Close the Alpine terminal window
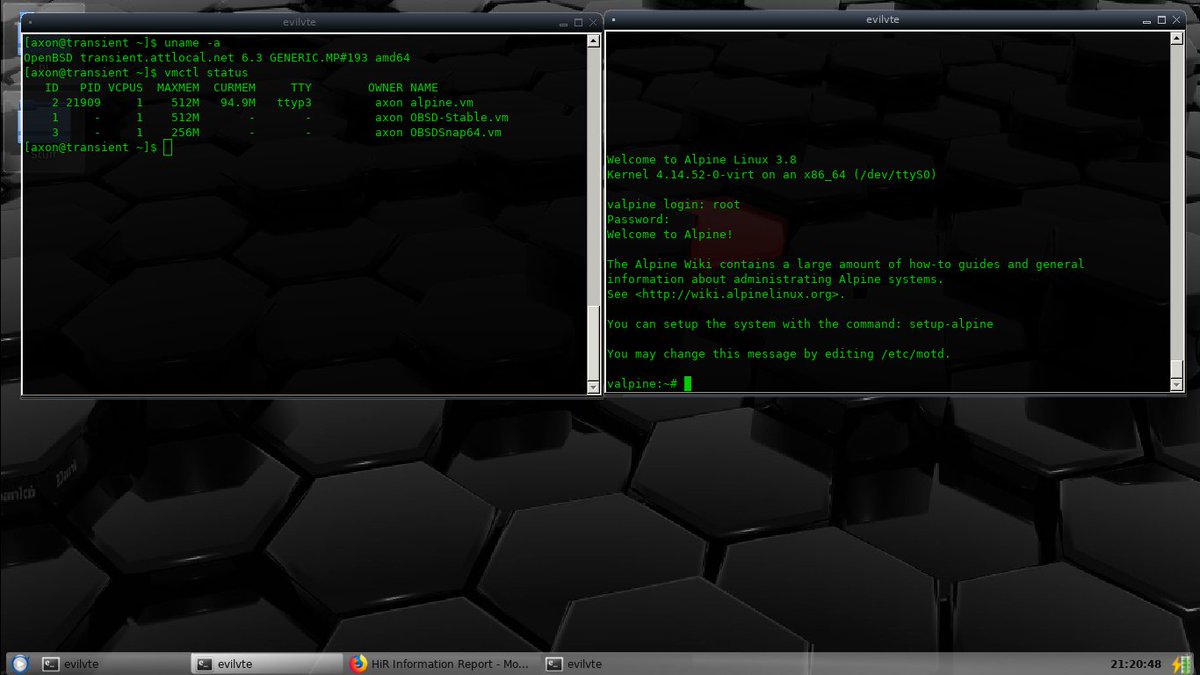 click(1174, 18)
